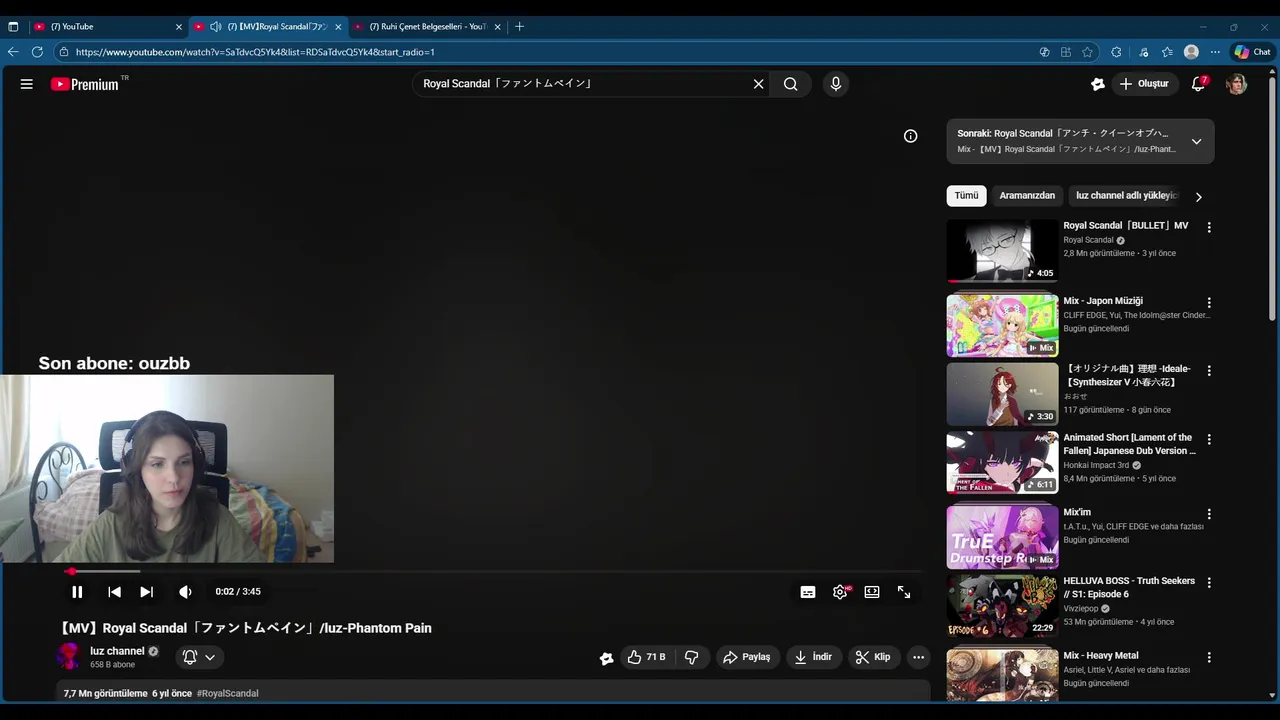Clear the search box text
Image resolution: width=1280 pixels, height=720 pixels.
pyautogui.click(x=758, y=84)
